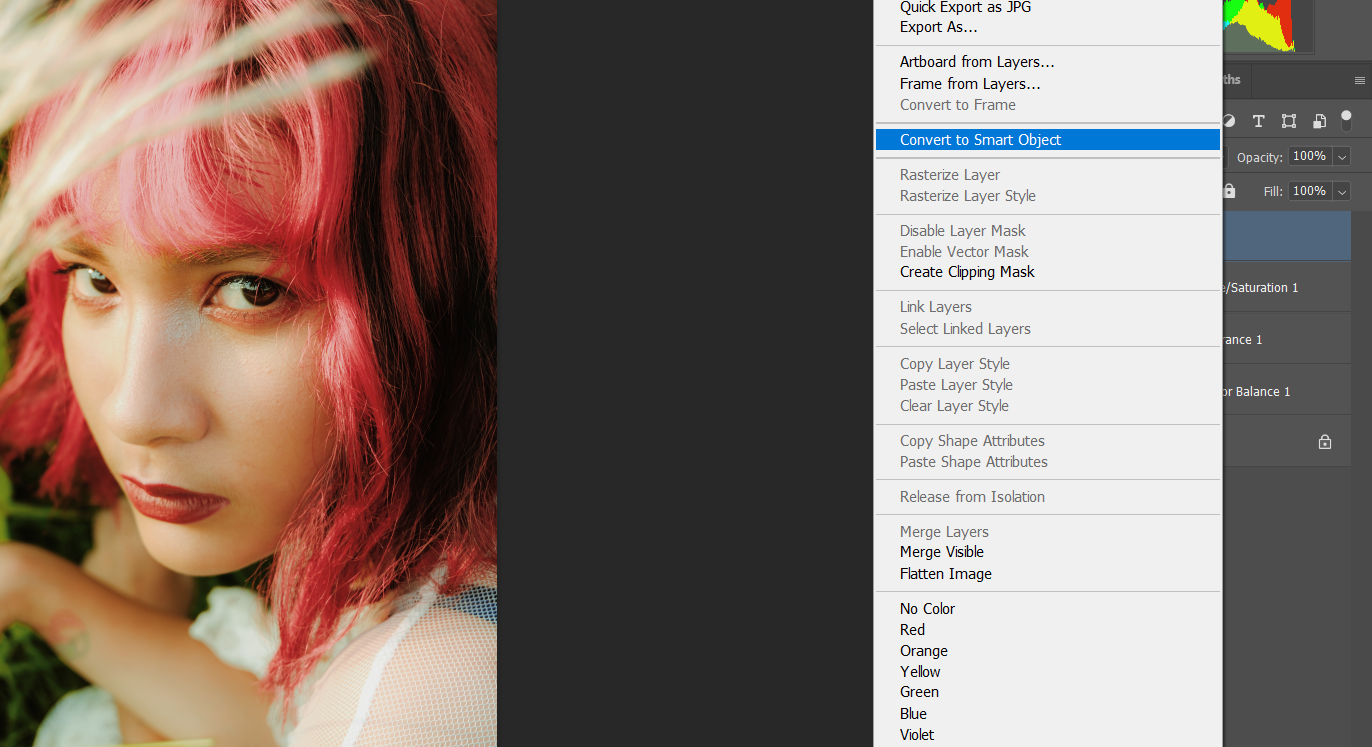The width and height of the screenshot is (1372, 747).
Task: Choose Merge Visible from the menu
Action: (x=941, y=552)
